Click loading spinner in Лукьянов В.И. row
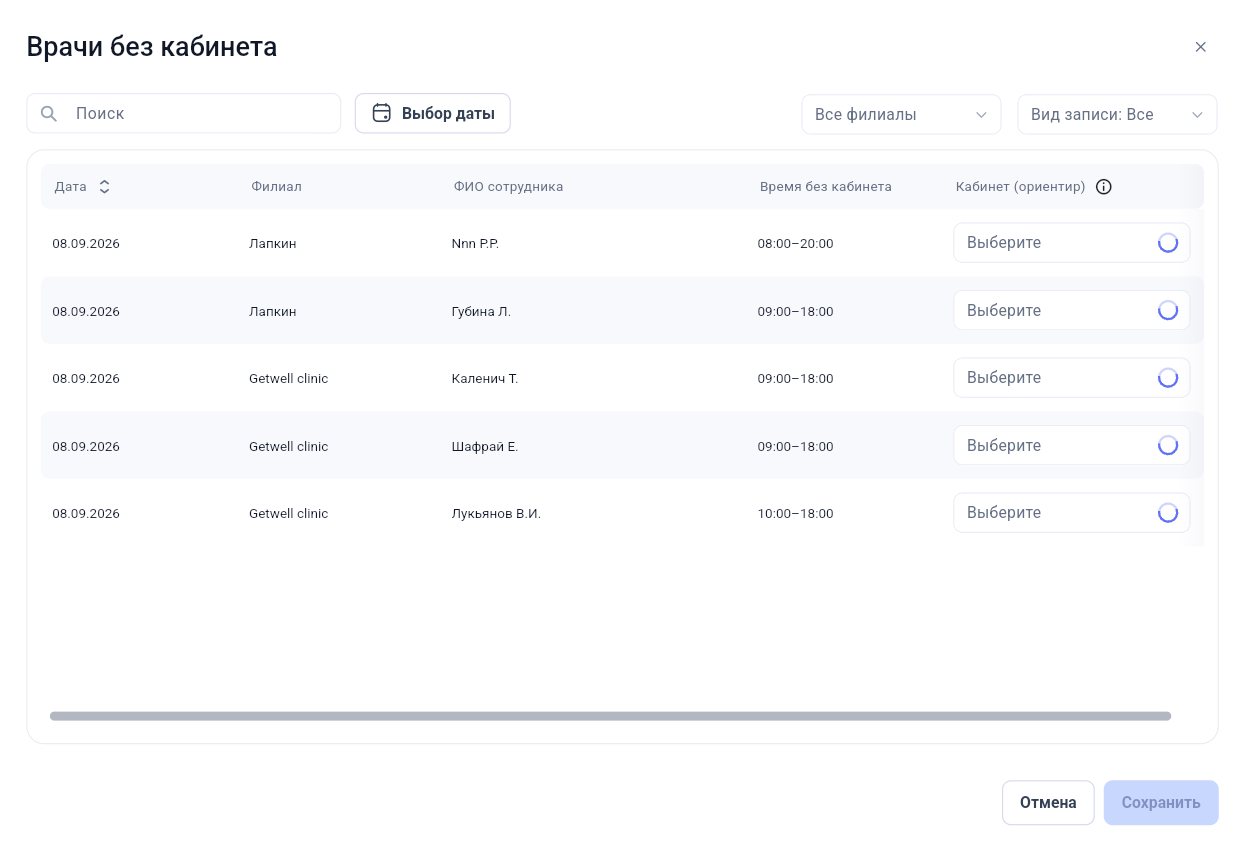The image size is (1233, 852). [1167, 512]
